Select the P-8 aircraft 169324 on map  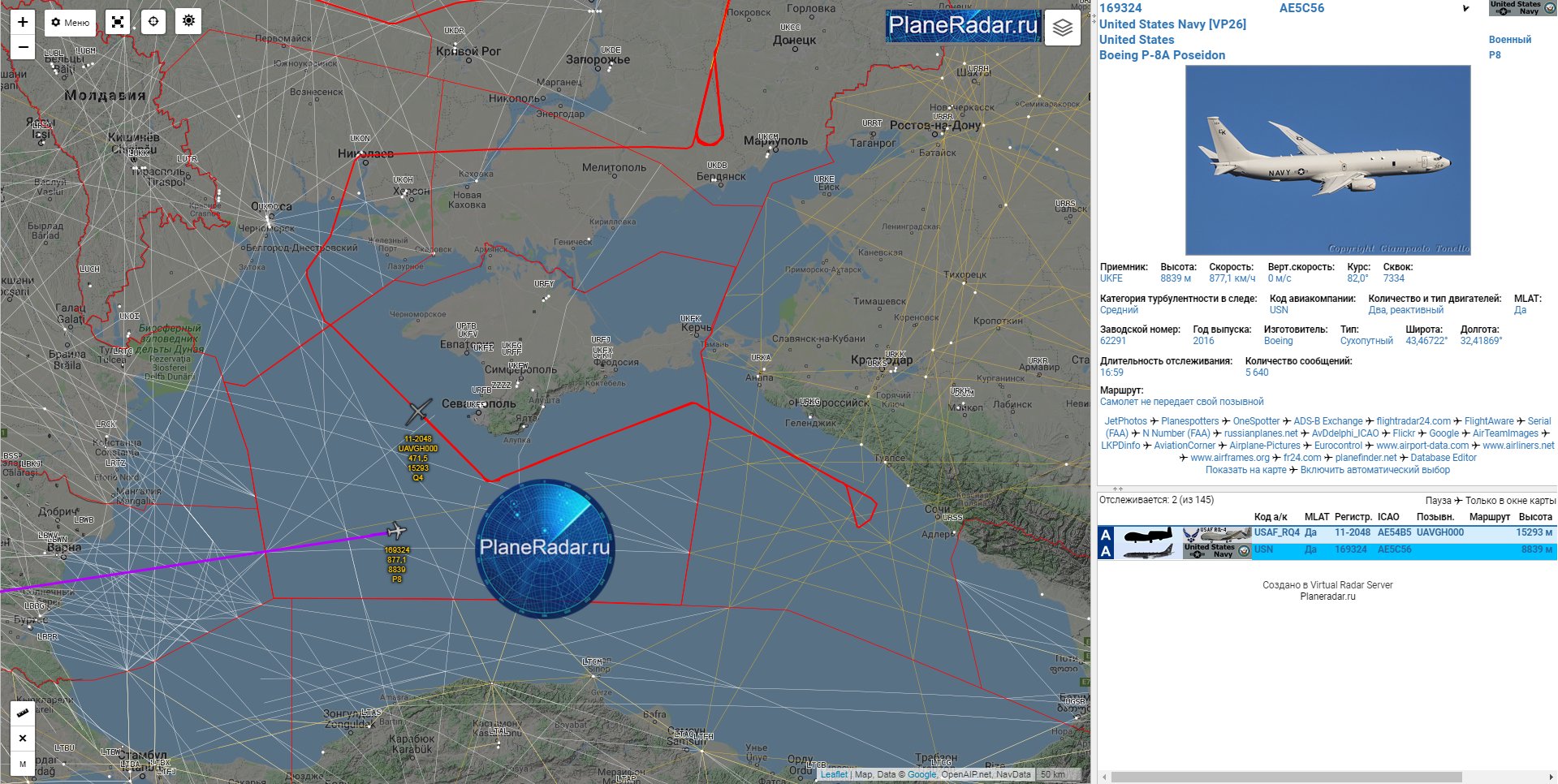click(397, 531)
